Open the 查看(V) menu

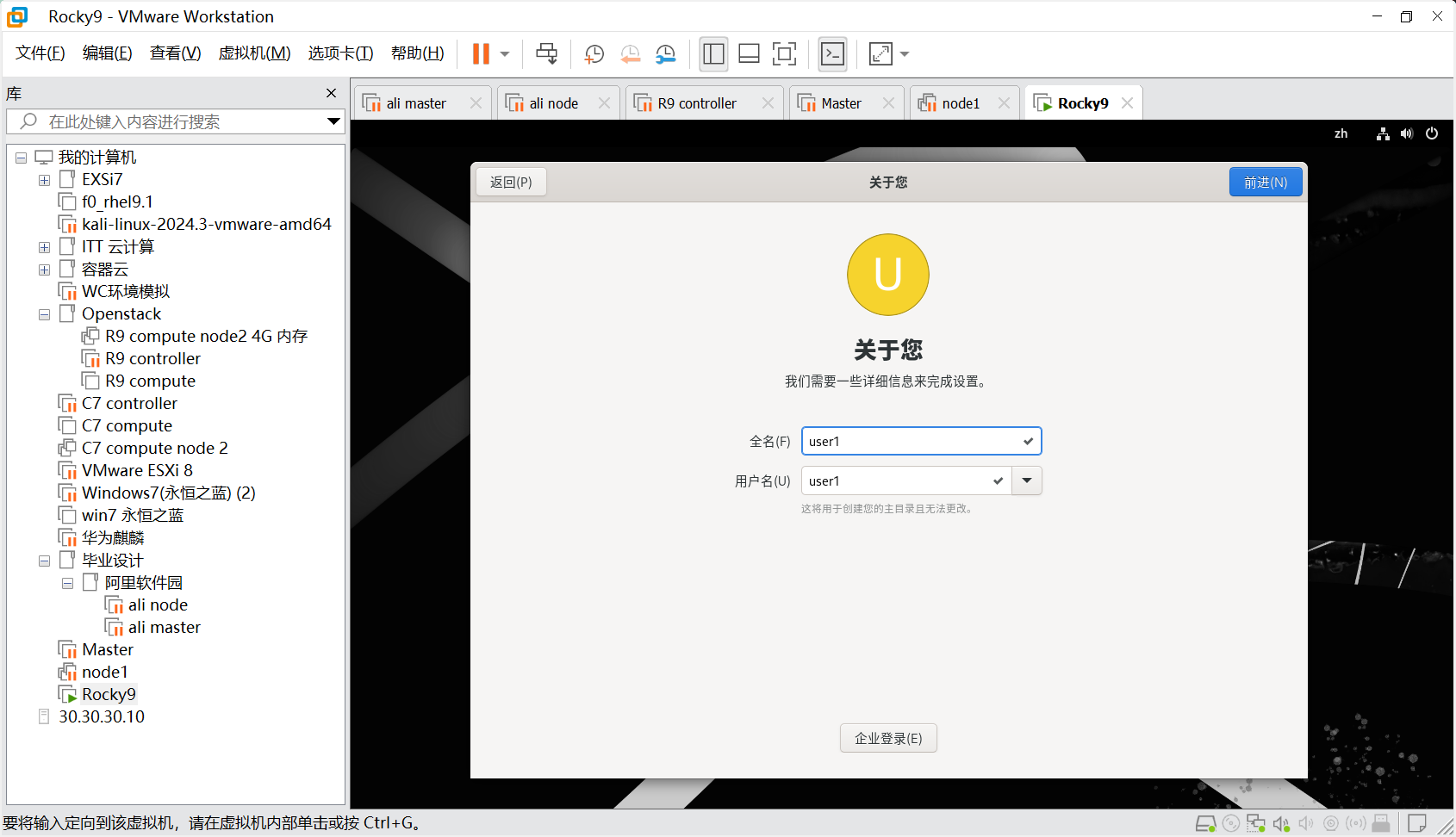point(175,53)
